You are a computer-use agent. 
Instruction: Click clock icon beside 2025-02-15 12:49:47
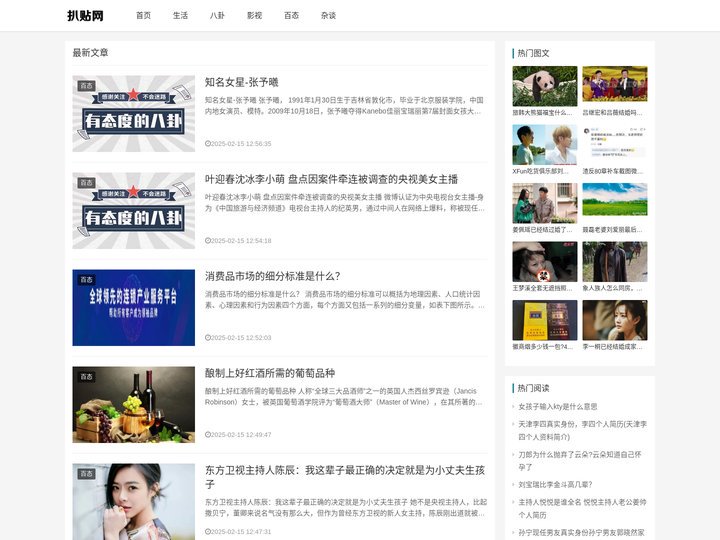(208, 434)
